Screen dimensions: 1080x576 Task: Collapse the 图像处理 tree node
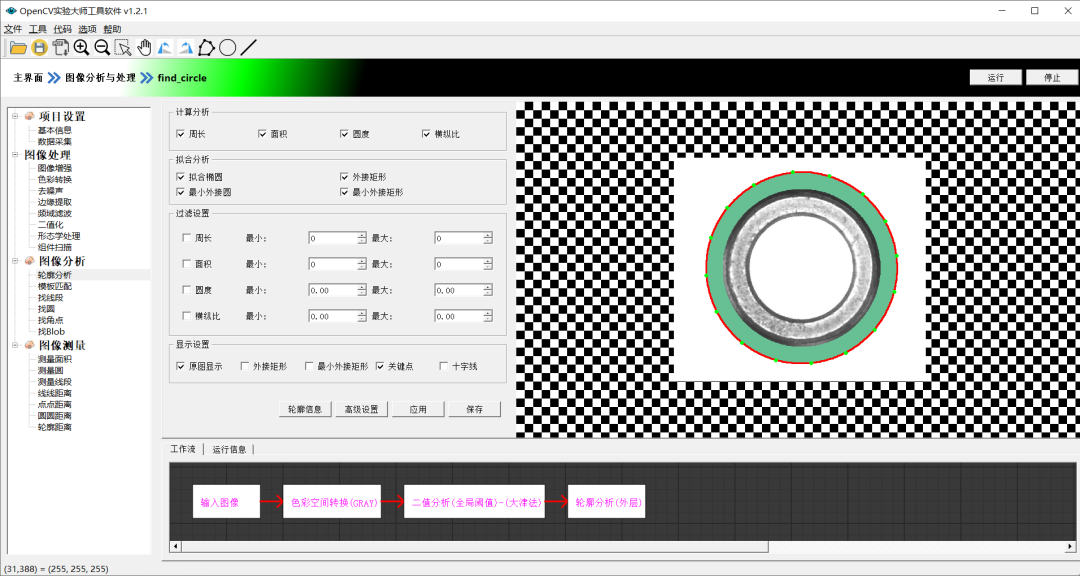click(15, 155)
